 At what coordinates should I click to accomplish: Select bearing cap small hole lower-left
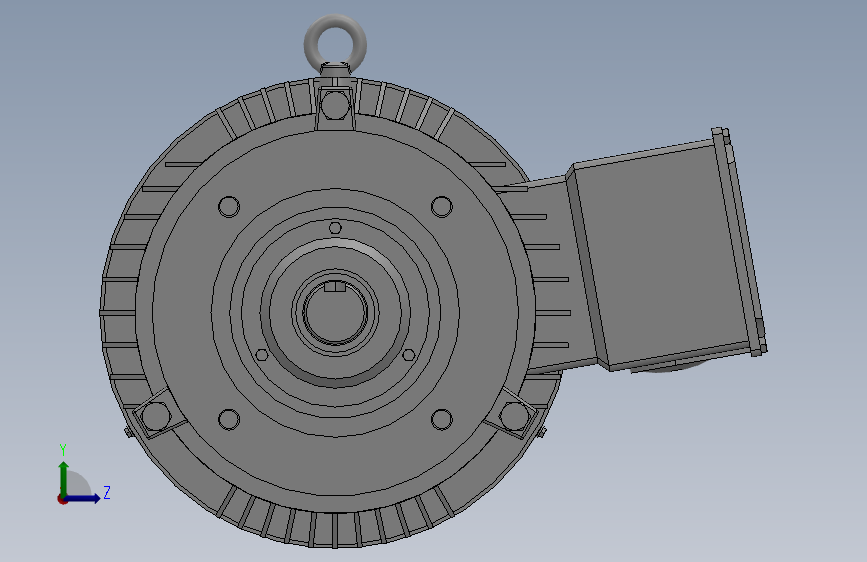[262, 355]
